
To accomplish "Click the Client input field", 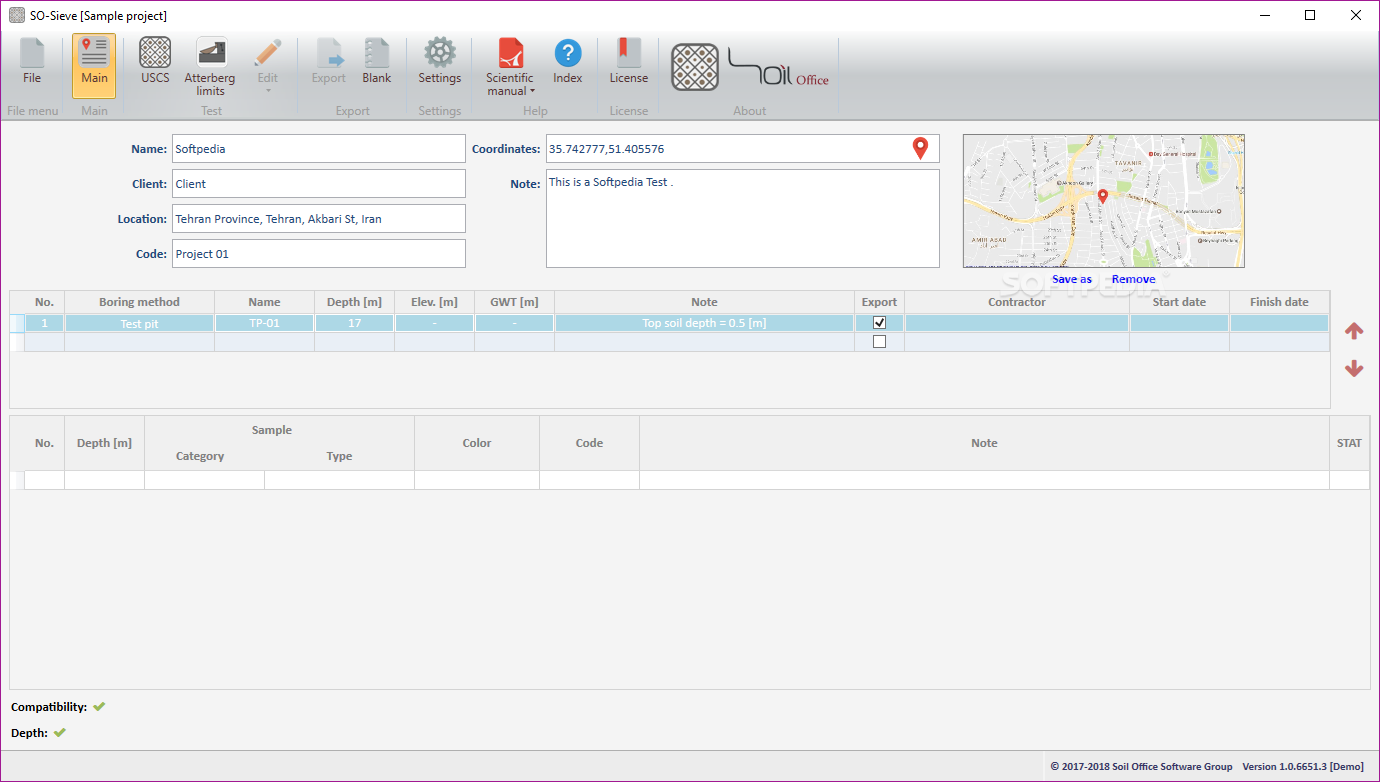I will [x=319, y=184].
